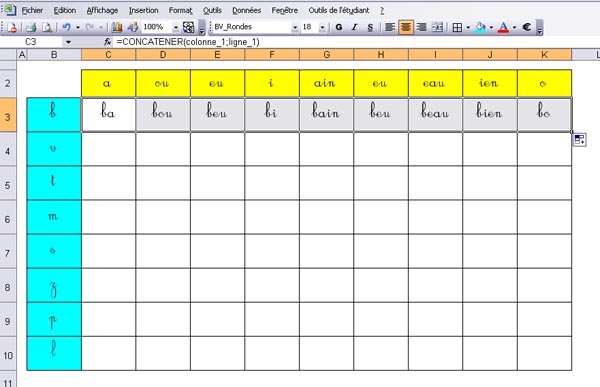Open the Insertion menu
This screenshot has height=387, width=600.
pyautogui.click(x=143, y=10)
